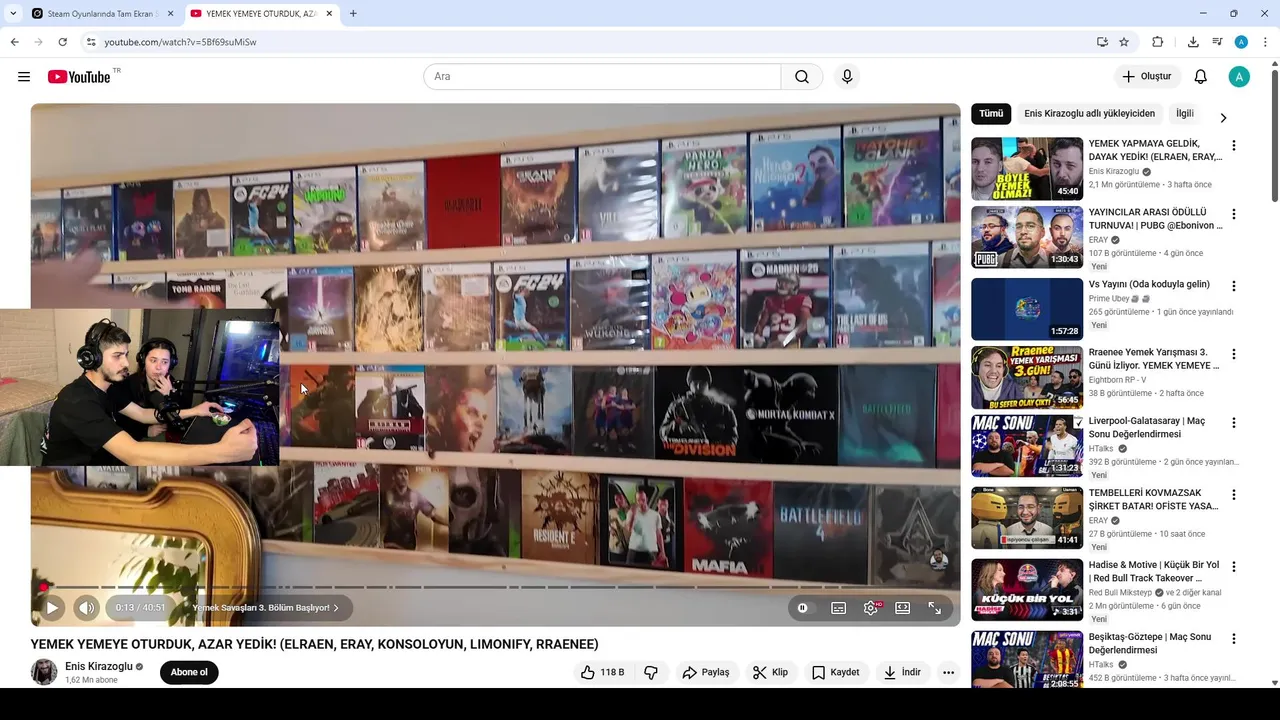Open a new browser tab
Screen dimensions: 1280x720
tap(353, 14)
